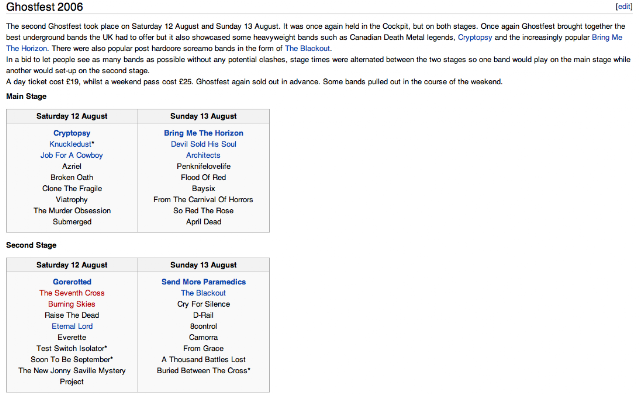Click the red Burning Skies link

pos(72,304)
